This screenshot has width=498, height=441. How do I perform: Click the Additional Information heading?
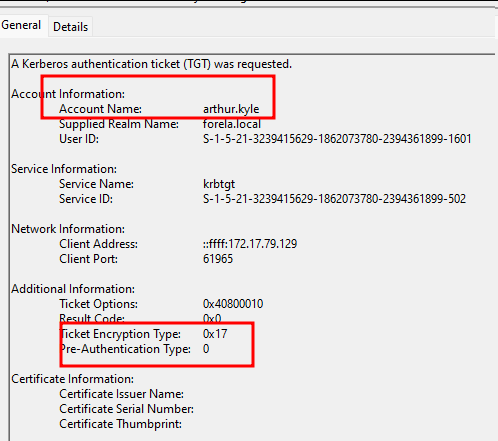coord(73,289)
